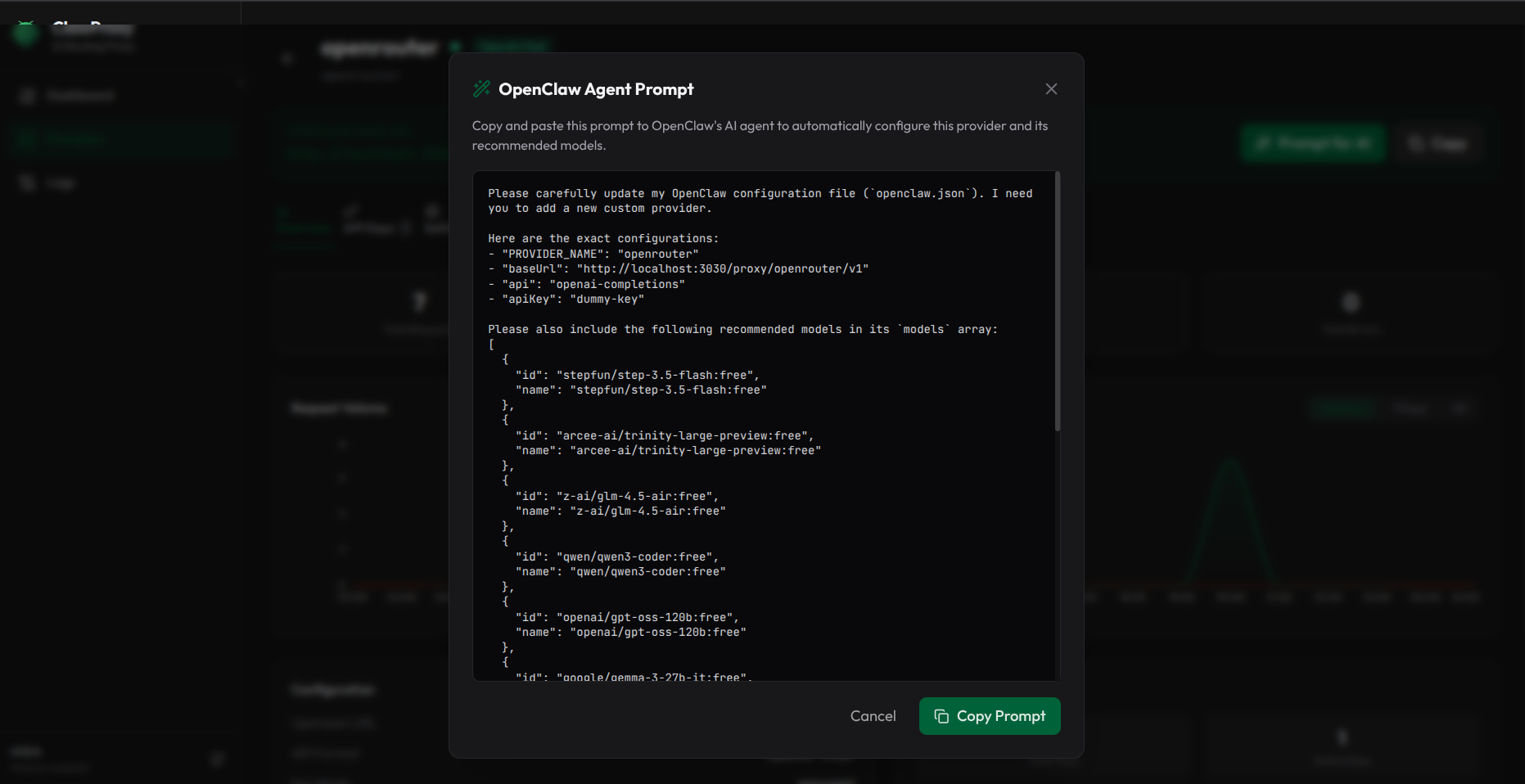Click the name "openai/gpt-oss-120b:free" line

(631, 632)
